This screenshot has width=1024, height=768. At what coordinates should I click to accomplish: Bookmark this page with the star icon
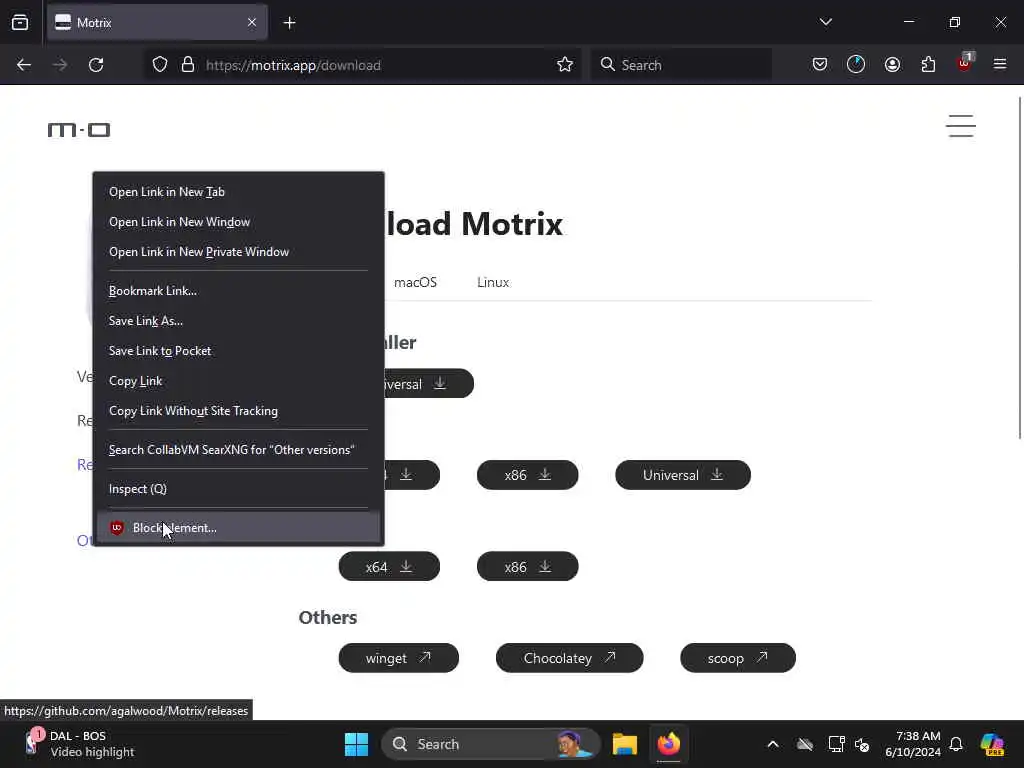click(x=565, y=65)
